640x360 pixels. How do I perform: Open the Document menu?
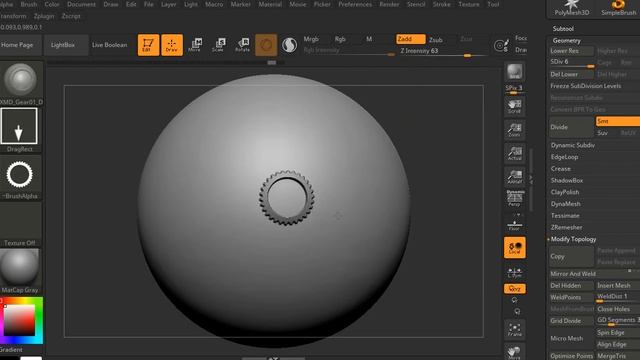click(x=81, y=4)
